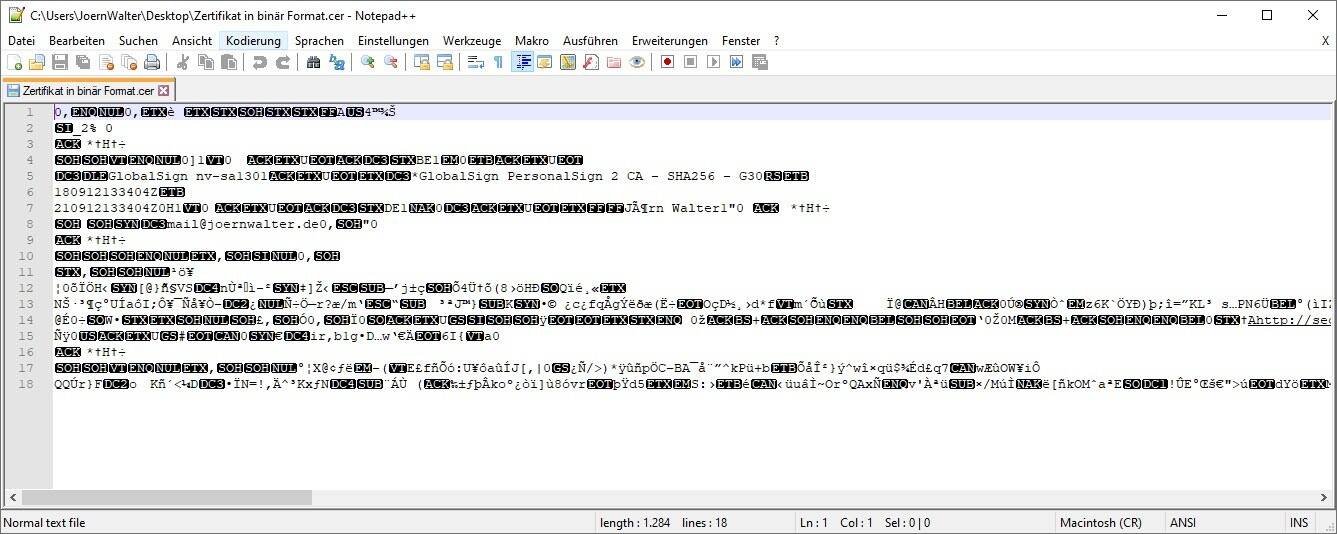The width and height of the screenshot is (1337, 534).
Task: Click the Zoom in magnifier icon
Action: click(368, 62)
